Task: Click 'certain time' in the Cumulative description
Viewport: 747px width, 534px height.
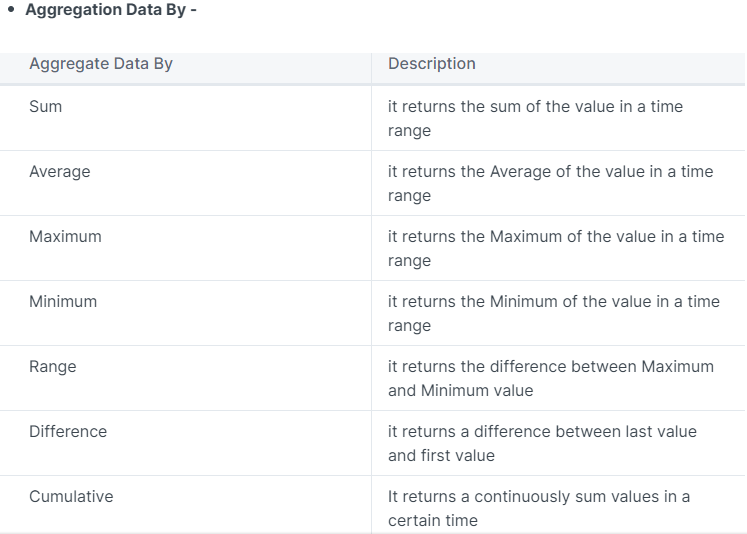Action: (x=433, y=521)
